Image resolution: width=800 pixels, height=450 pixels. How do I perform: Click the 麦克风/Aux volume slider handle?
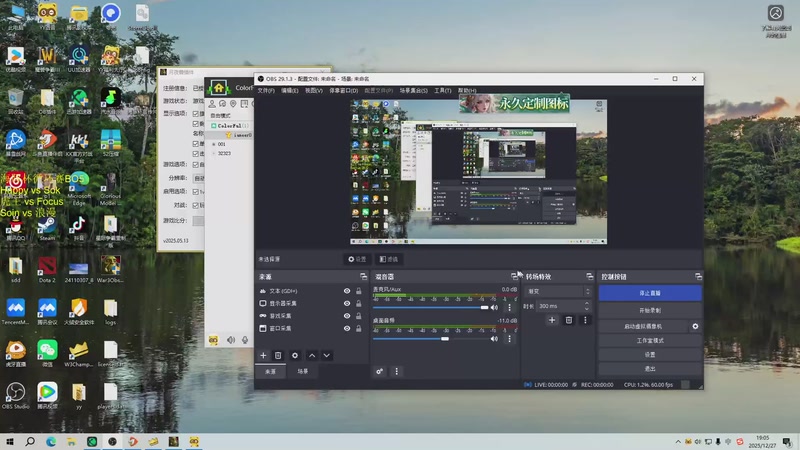click(484, 307)
